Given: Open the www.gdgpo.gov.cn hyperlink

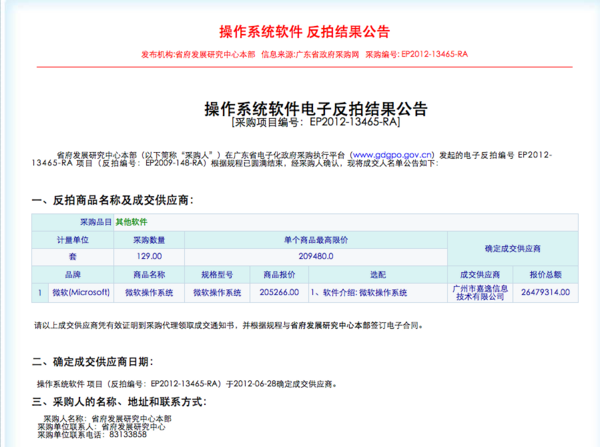Looking at the screenshot, I should coord(393,155).
